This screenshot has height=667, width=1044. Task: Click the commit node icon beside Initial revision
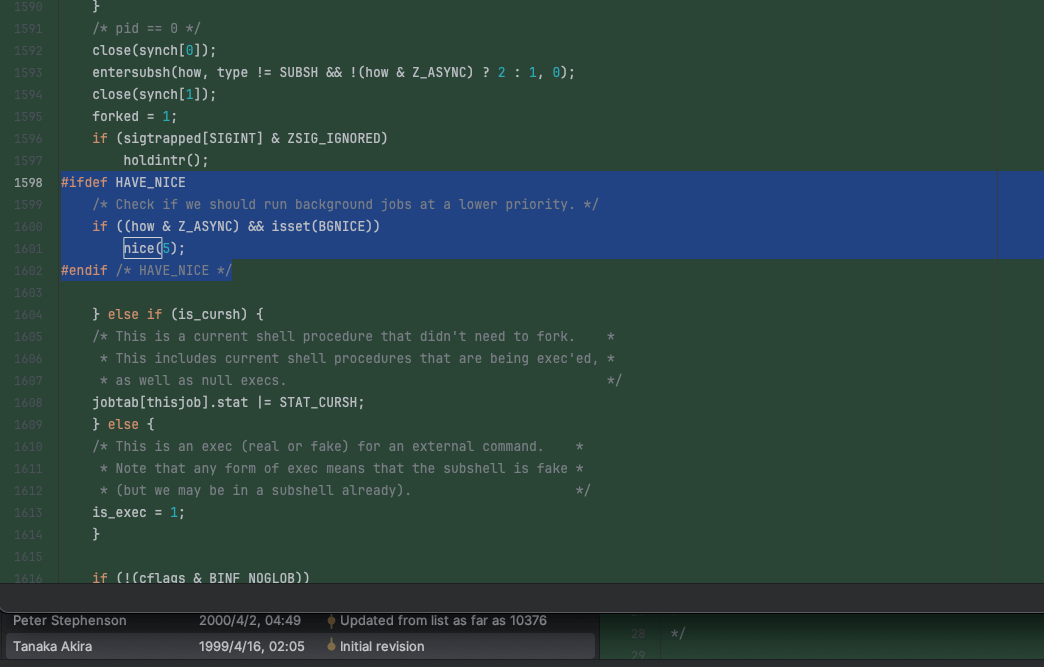coord(331,646)
